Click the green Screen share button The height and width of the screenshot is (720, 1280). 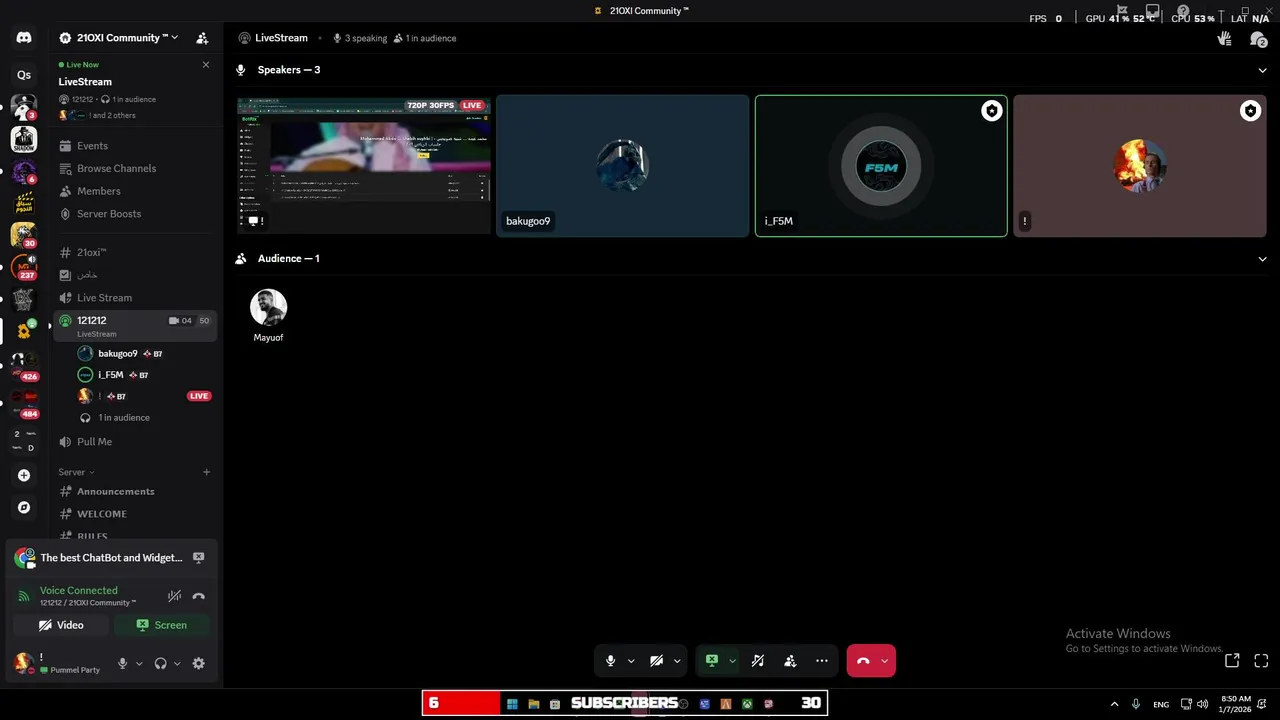coord(161,625)
